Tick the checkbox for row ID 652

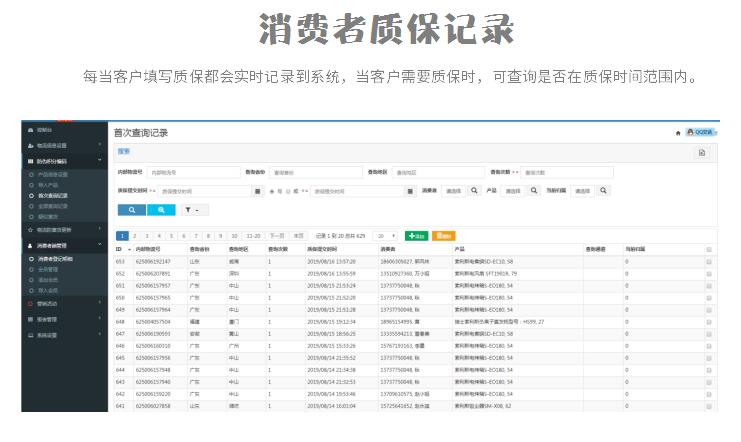tap(709, 274)
